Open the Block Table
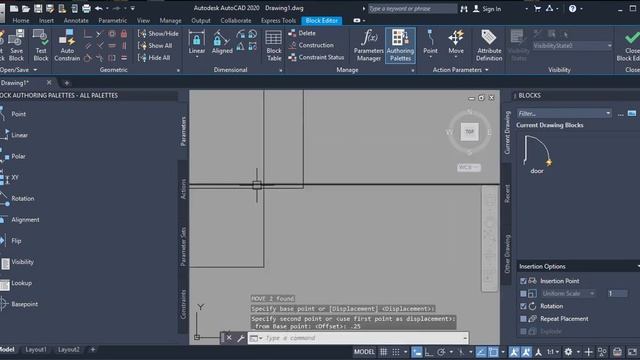This screenshot has width=640, height=360. click(x=273, y=45)
